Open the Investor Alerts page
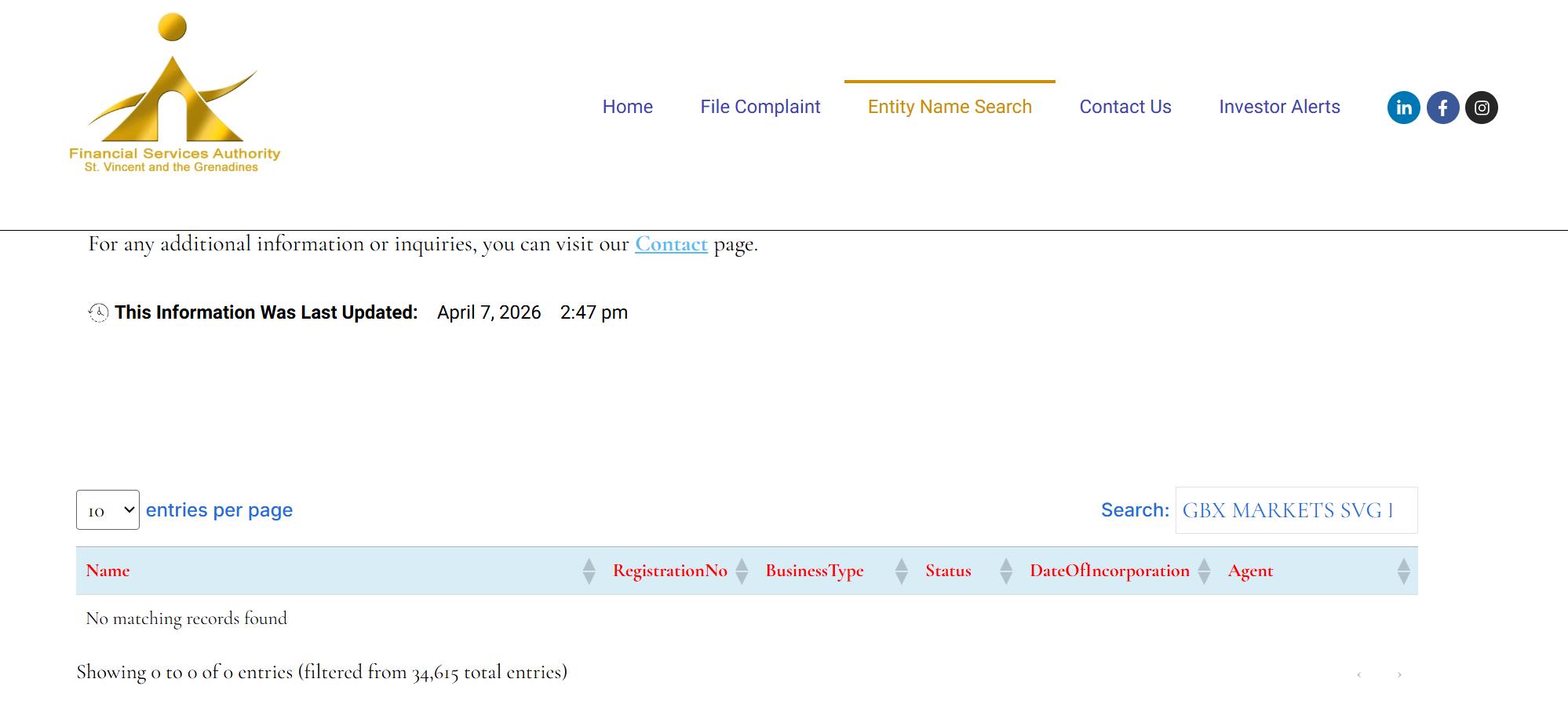This screenshot has height=719, width=1568. click(x=1279, y=107)
